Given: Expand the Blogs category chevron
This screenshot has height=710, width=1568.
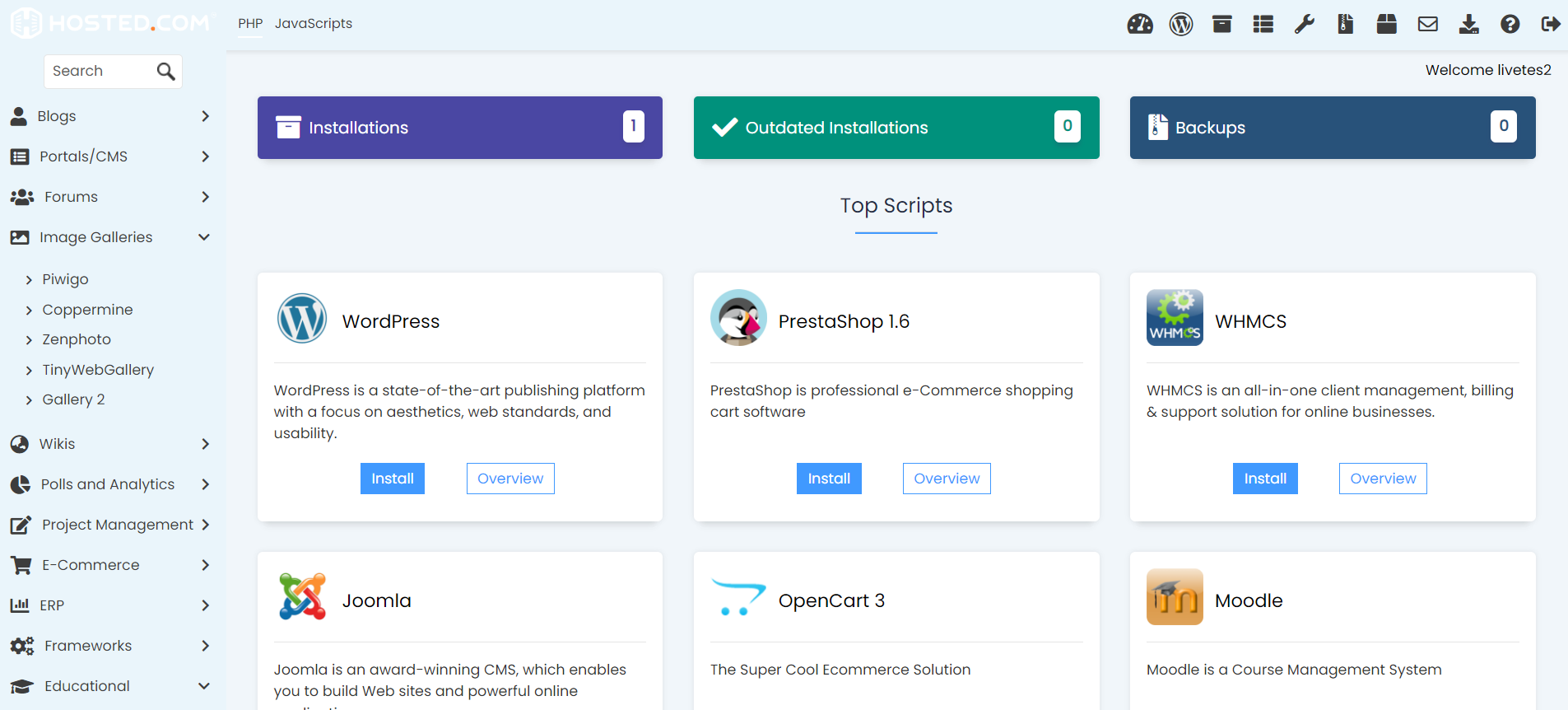Looking at the screenshot, I should pos(205,116).
